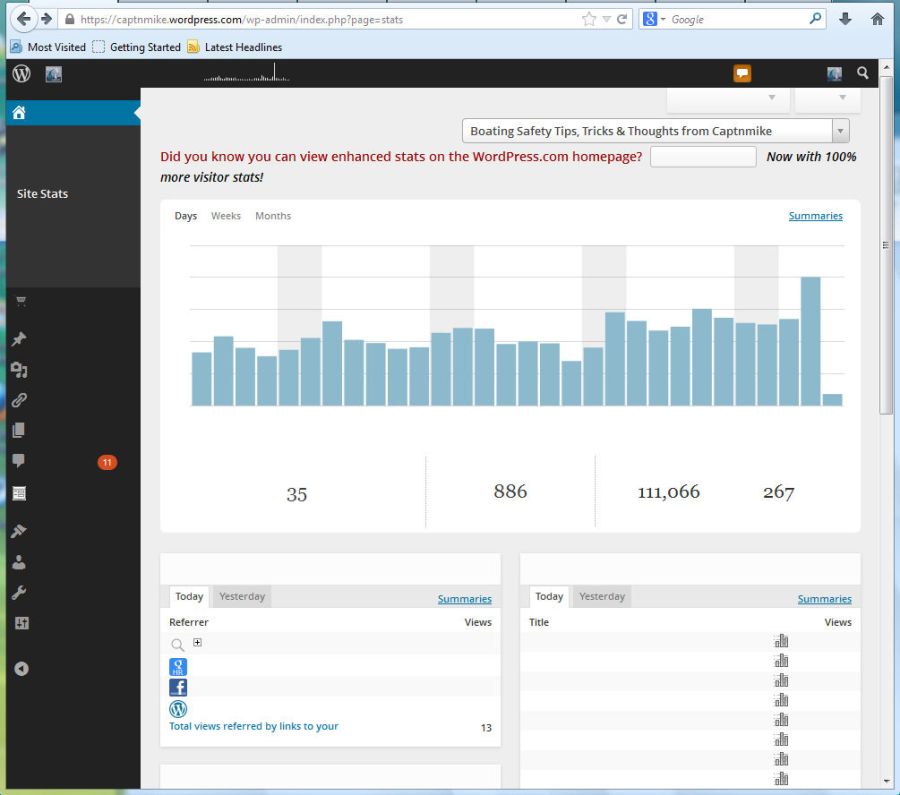Open the Media library icon in sidebar
The image size is (900, 795).
click(19, 370)
